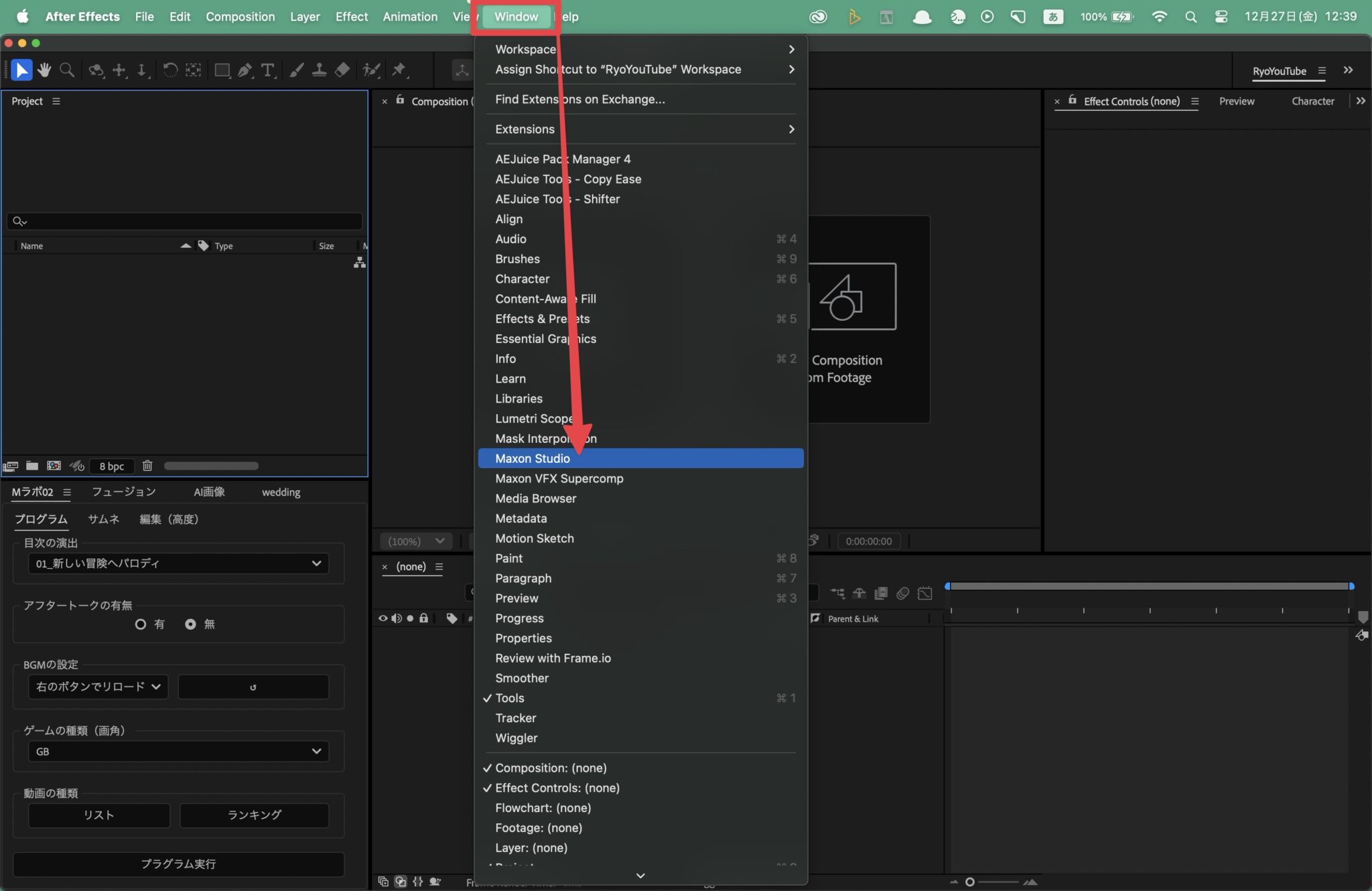Open the 8 bpc project color depth setting
This screenshot has width=1372, height=891.
pyautogui.click(x=111, y=466)
